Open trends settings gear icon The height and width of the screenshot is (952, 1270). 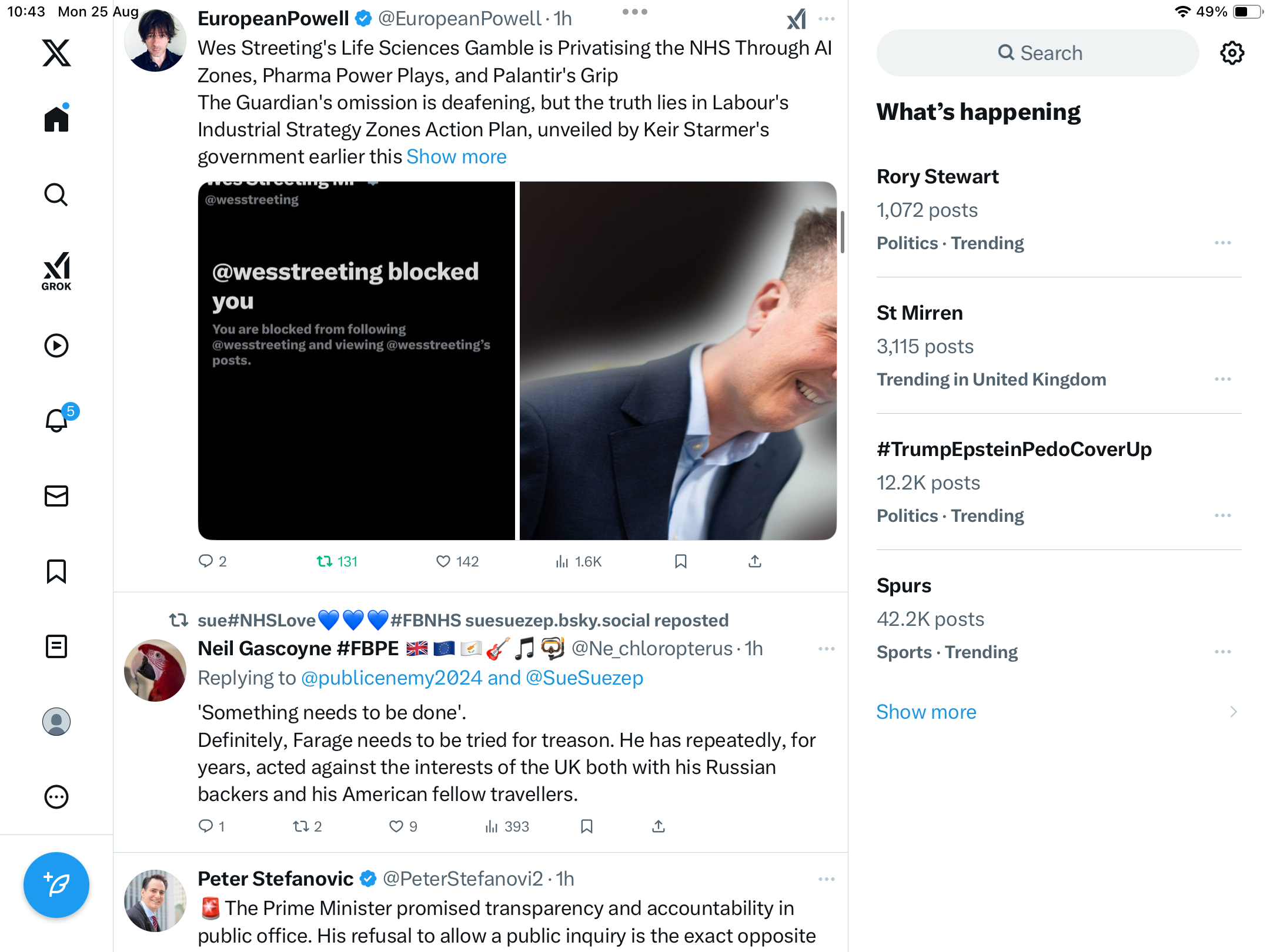[1232, 53]
